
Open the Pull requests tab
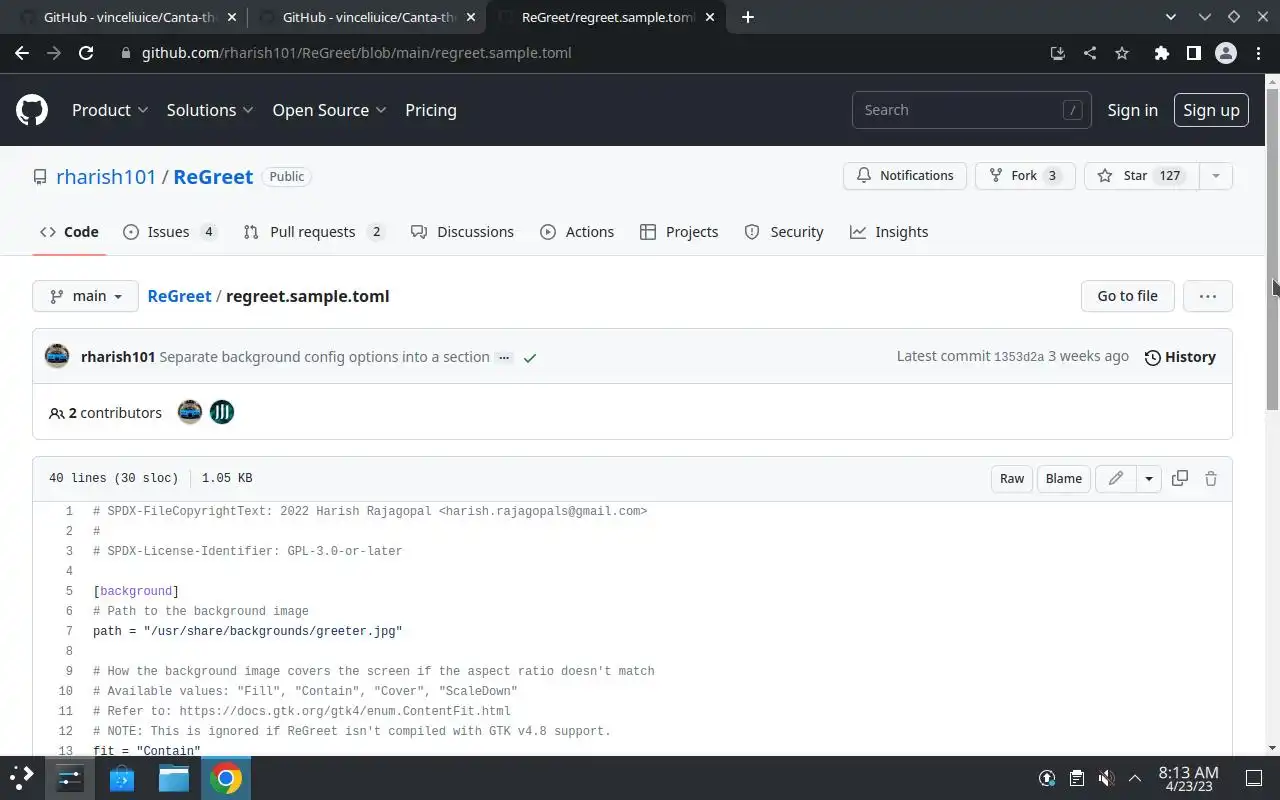coord(313,232)
